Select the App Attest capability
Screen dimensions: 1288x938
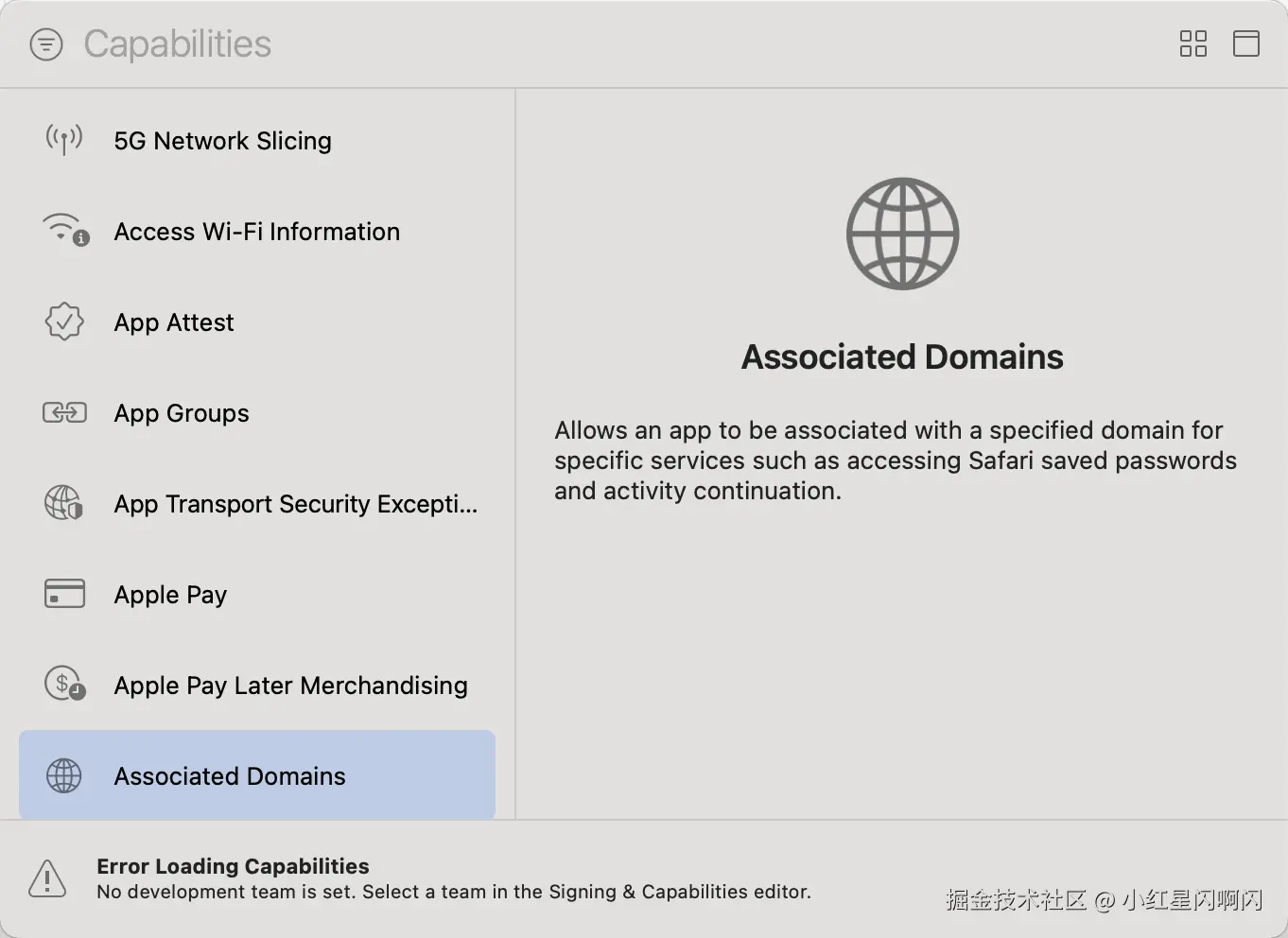(174, 322)
